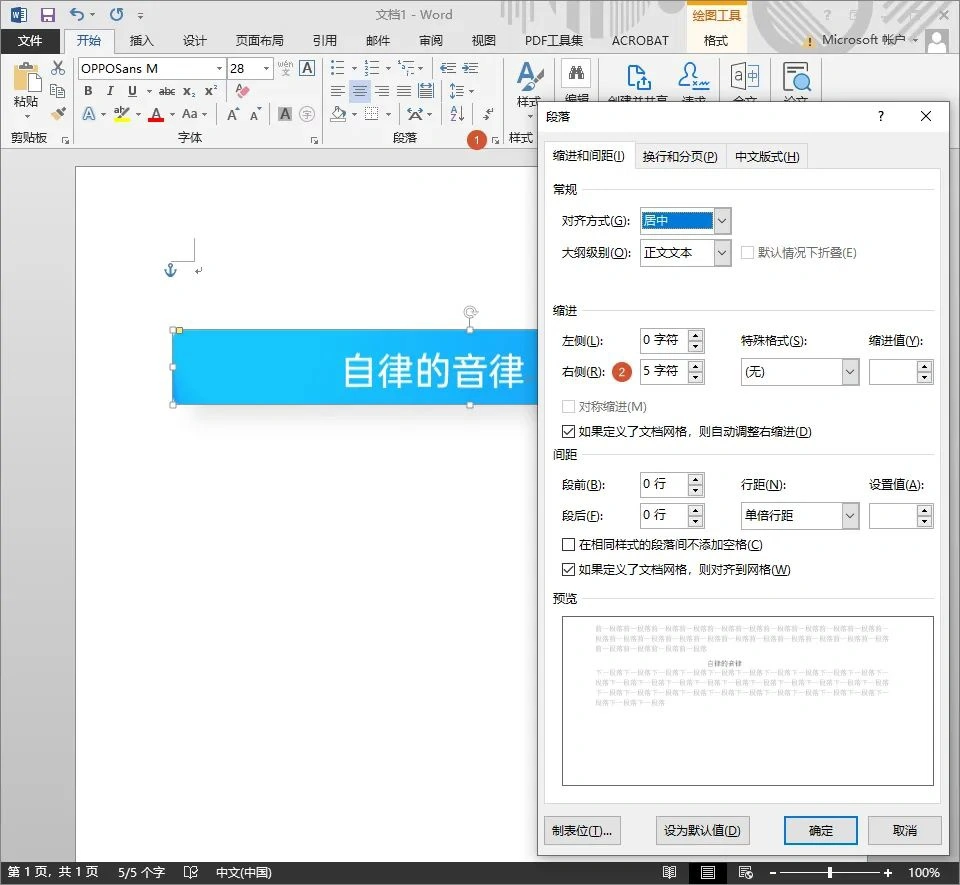Image resolution: width=960 pixels, height=885 pixels.
Task: Click the subscript icon
Action: click(x=188, y=91)
